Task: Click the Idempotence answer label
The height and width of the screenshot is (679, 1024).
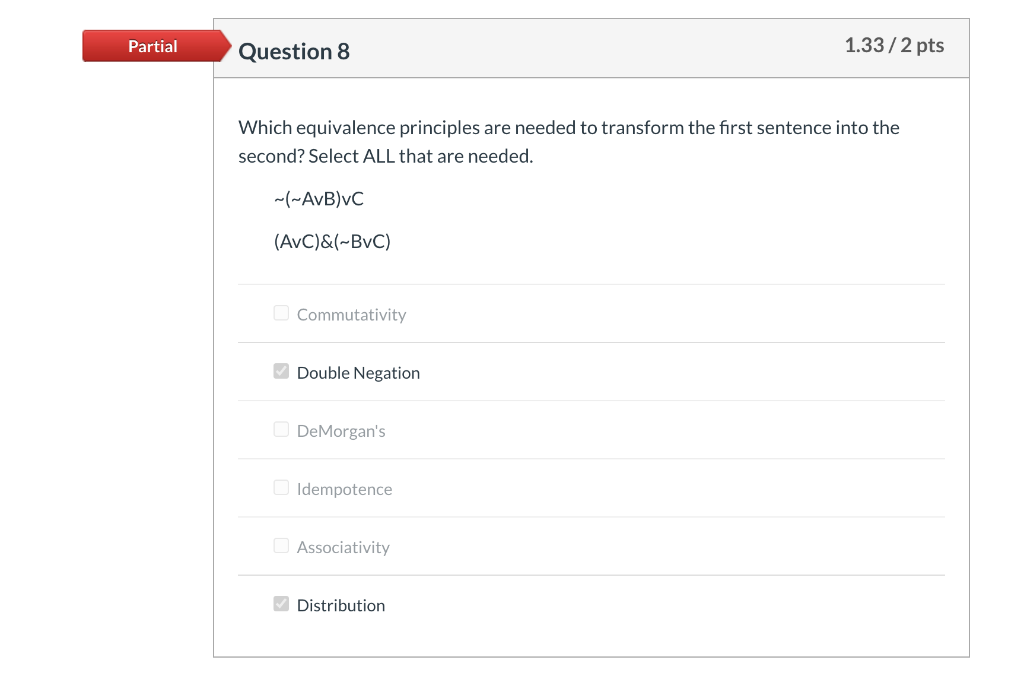Action: [x=344, y=489]
